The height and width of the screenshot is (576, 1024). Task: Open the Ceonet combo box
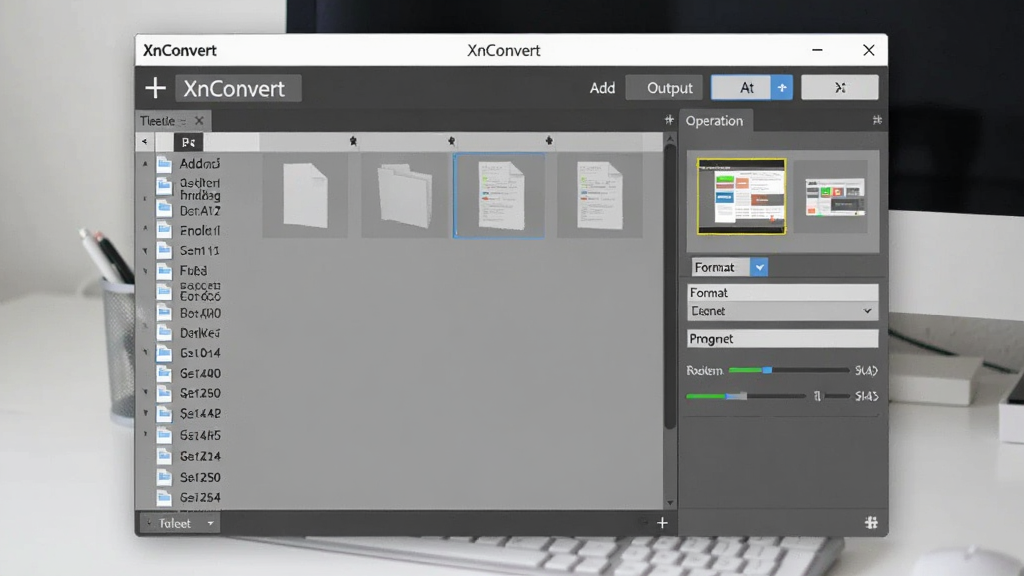(x=782, y=312)
